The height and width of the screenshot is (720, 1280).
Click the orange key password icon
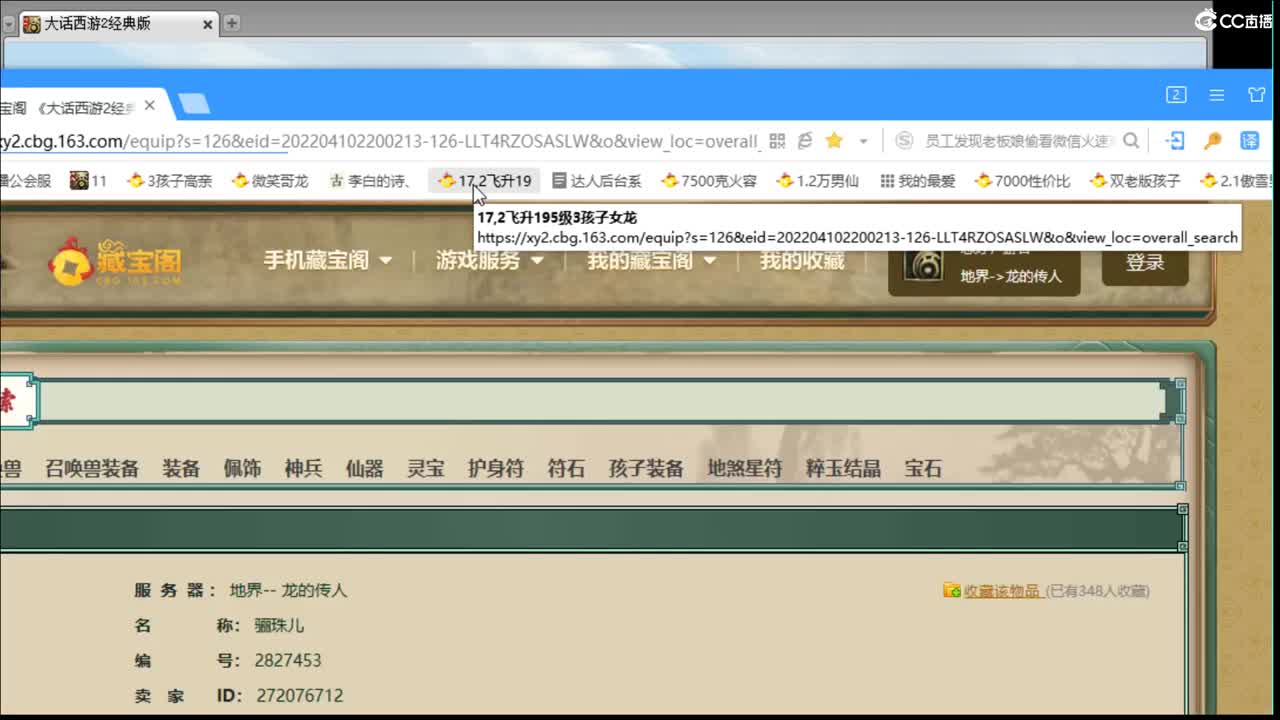(x=1213, y=141)
